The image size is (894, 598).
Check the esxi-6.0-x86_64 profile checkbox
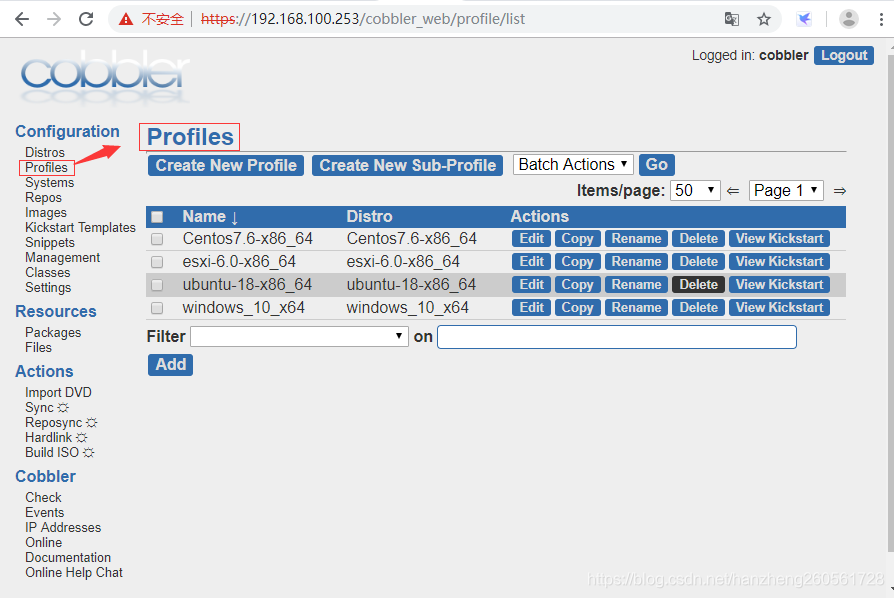157,262
